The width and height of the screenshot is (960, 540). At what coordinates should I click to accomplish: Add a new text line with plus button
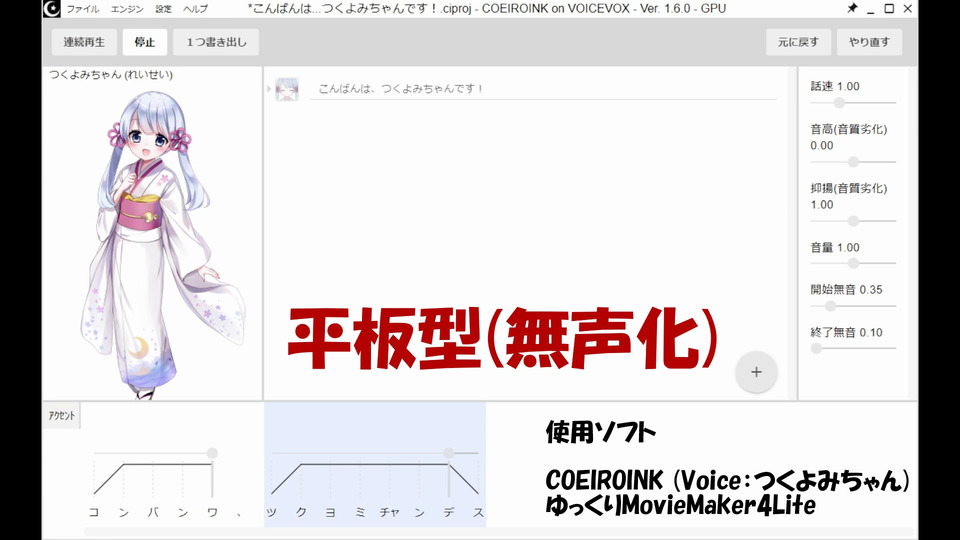[756, 372]
